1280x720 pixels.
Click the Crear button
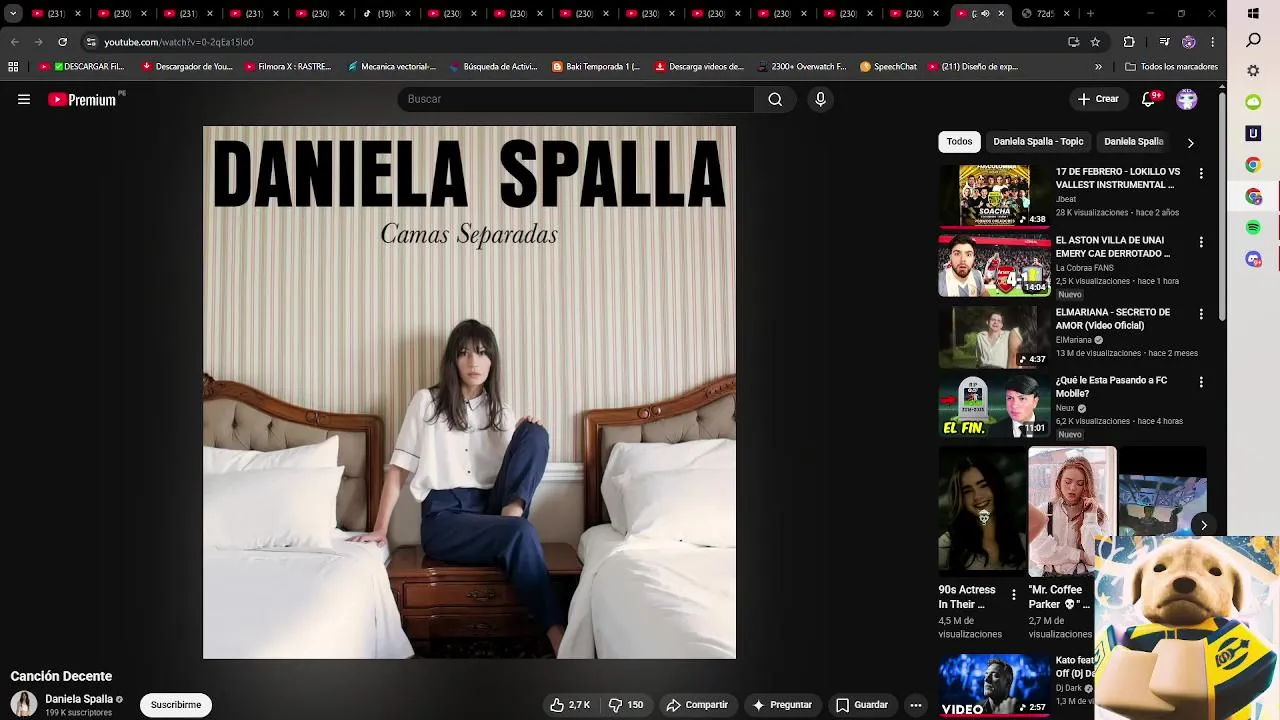click(1098, 99)
